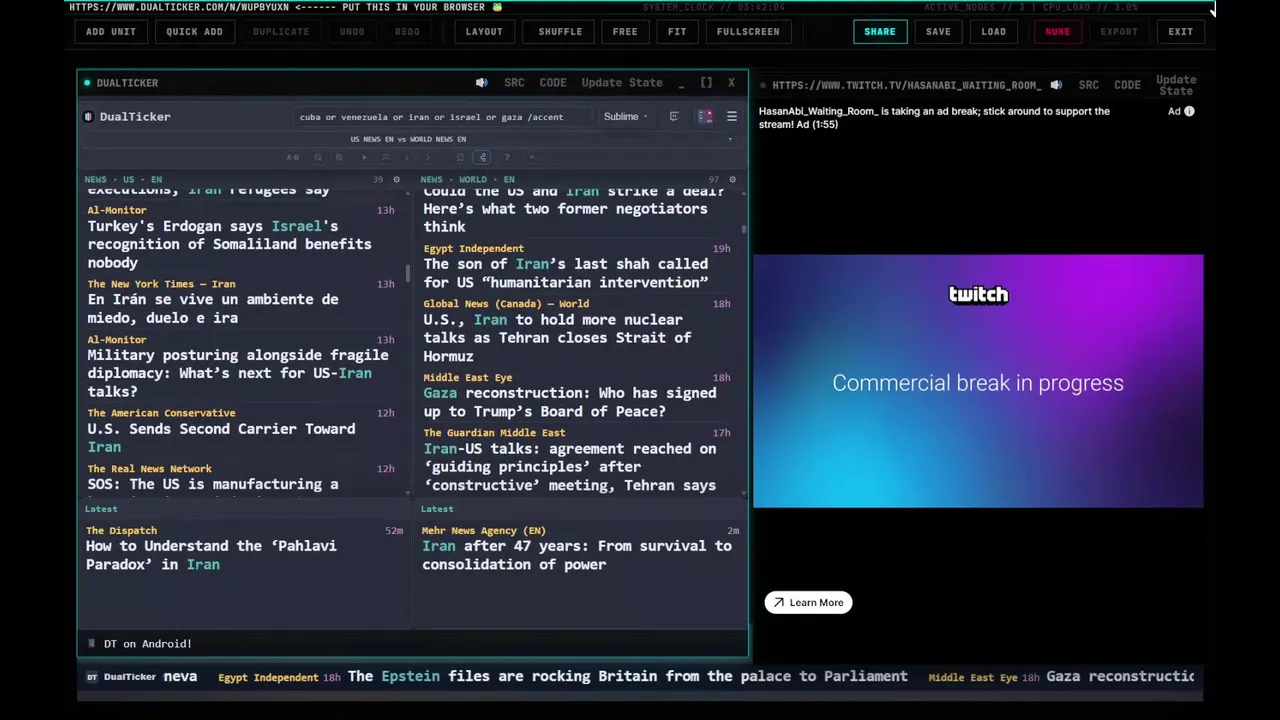
Task: Click the previous arrow icon in toolbar
Action: 407,157
